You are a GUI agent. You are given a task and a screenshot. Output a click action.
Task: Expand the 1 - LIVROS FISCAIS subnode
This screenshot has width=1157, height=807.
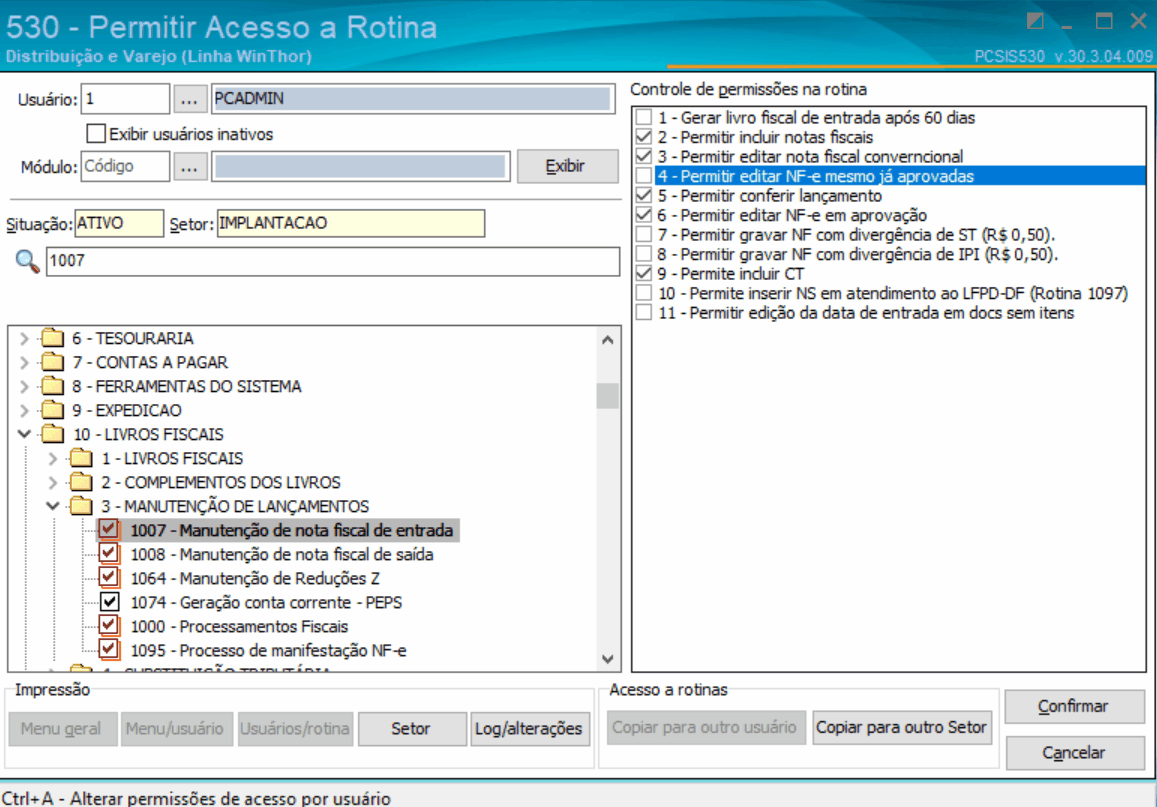pyautogui.click(x=52, y=458)
